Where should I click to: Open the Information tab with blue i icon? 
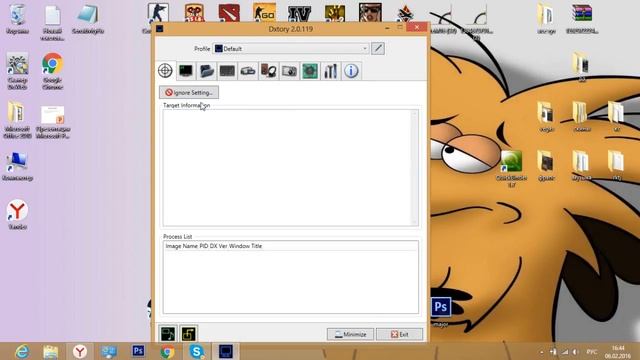coord(351,71)
